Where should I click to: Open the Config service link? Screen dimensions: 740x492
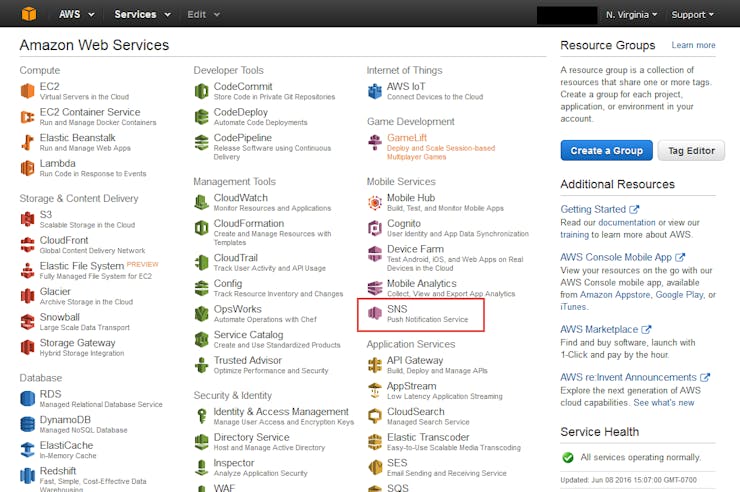(x=227, y=283)
